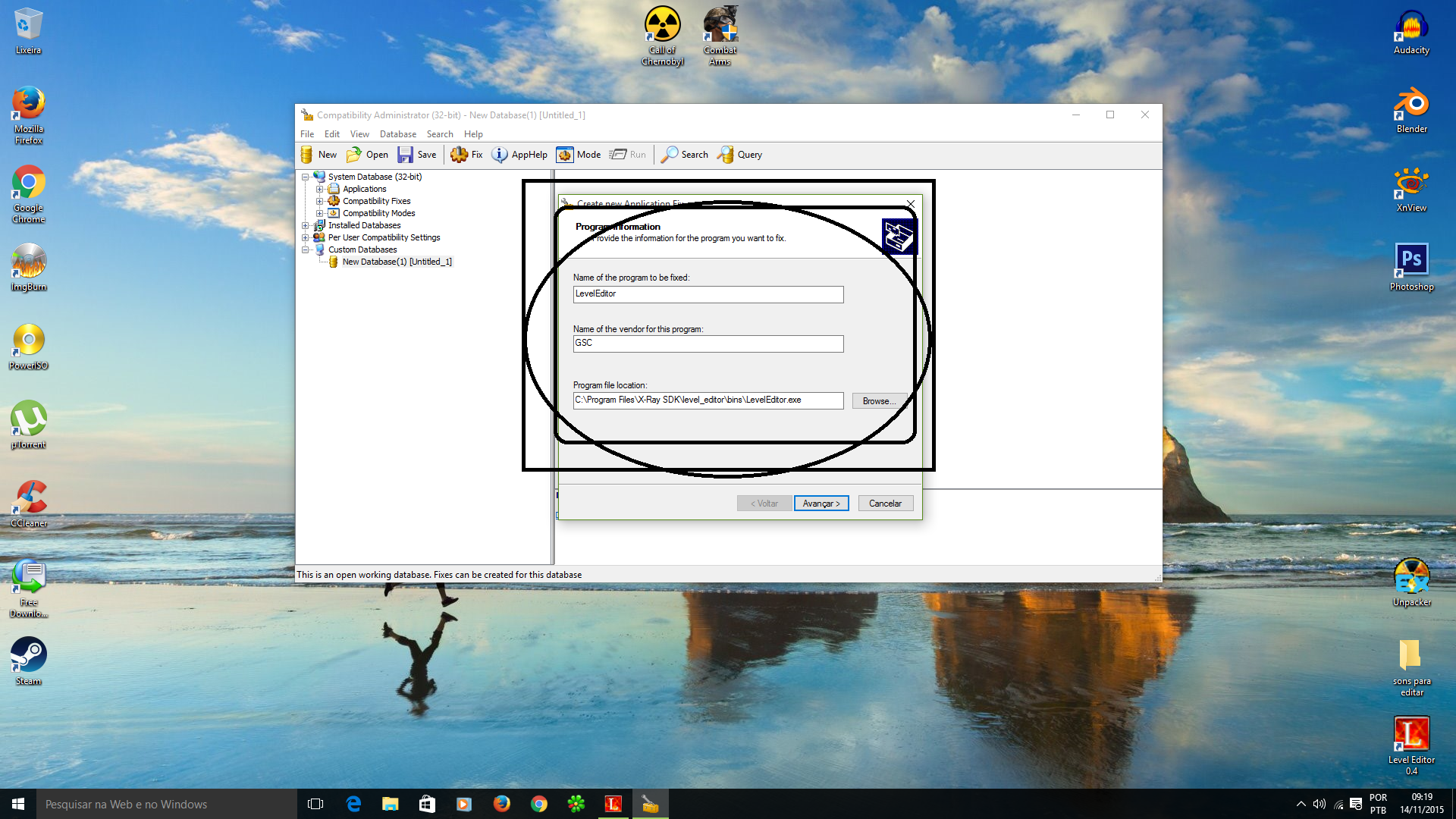Select the Audacity desktop shortcut
This screenshot has width=1456, height=819.
[1411, 31]
